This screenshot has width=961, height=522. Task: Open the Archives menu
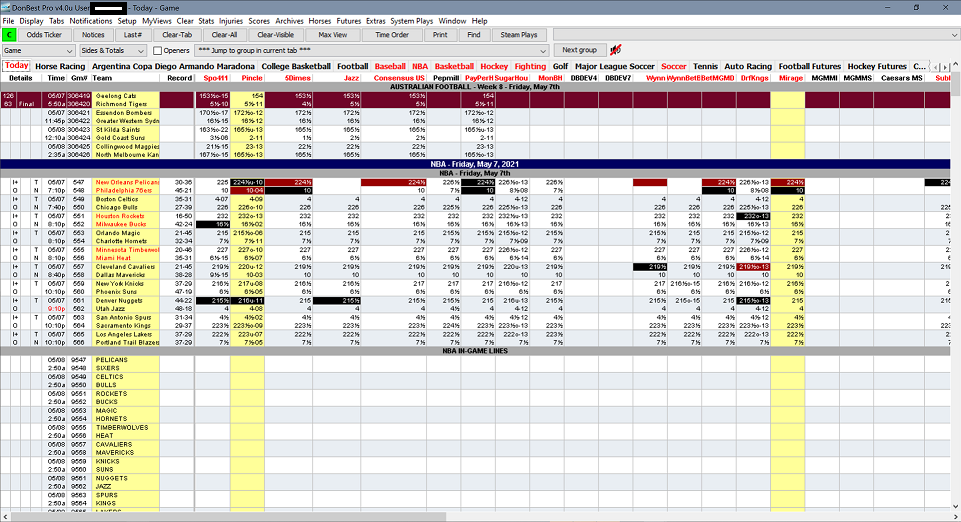[289, 21]
